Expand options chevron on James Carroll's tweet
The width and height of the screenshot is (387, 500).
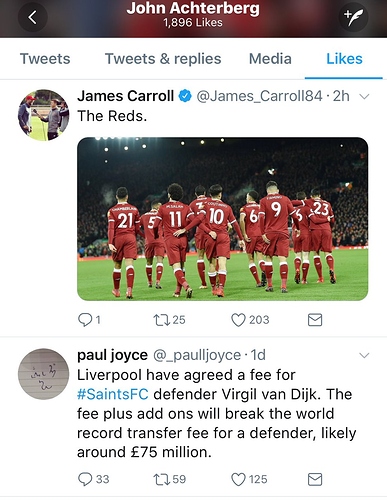365,97
